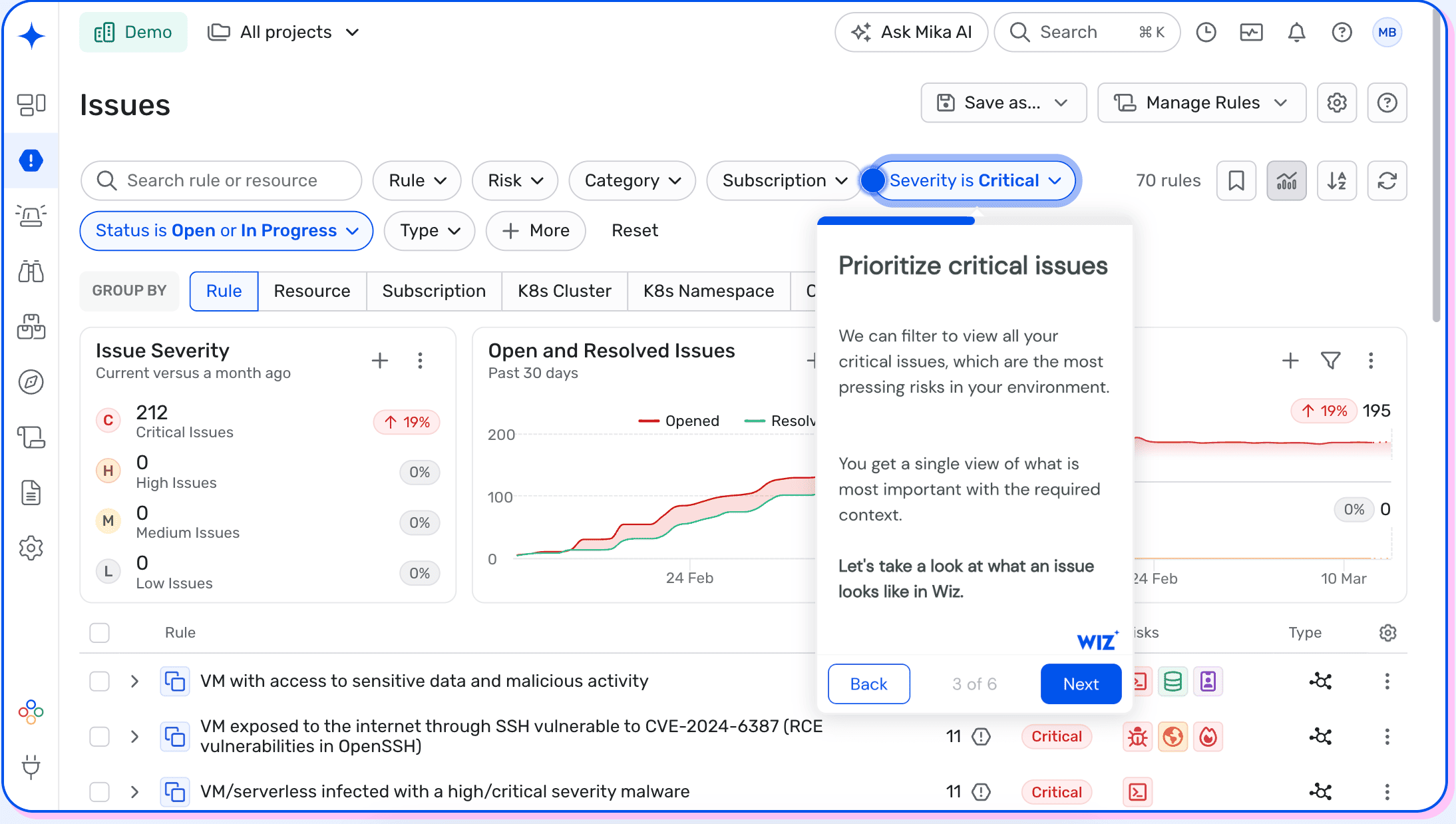Click the bell notifications icon
The height and width of the screenshot is (824, 1456).
click(x=1296, y=31)
